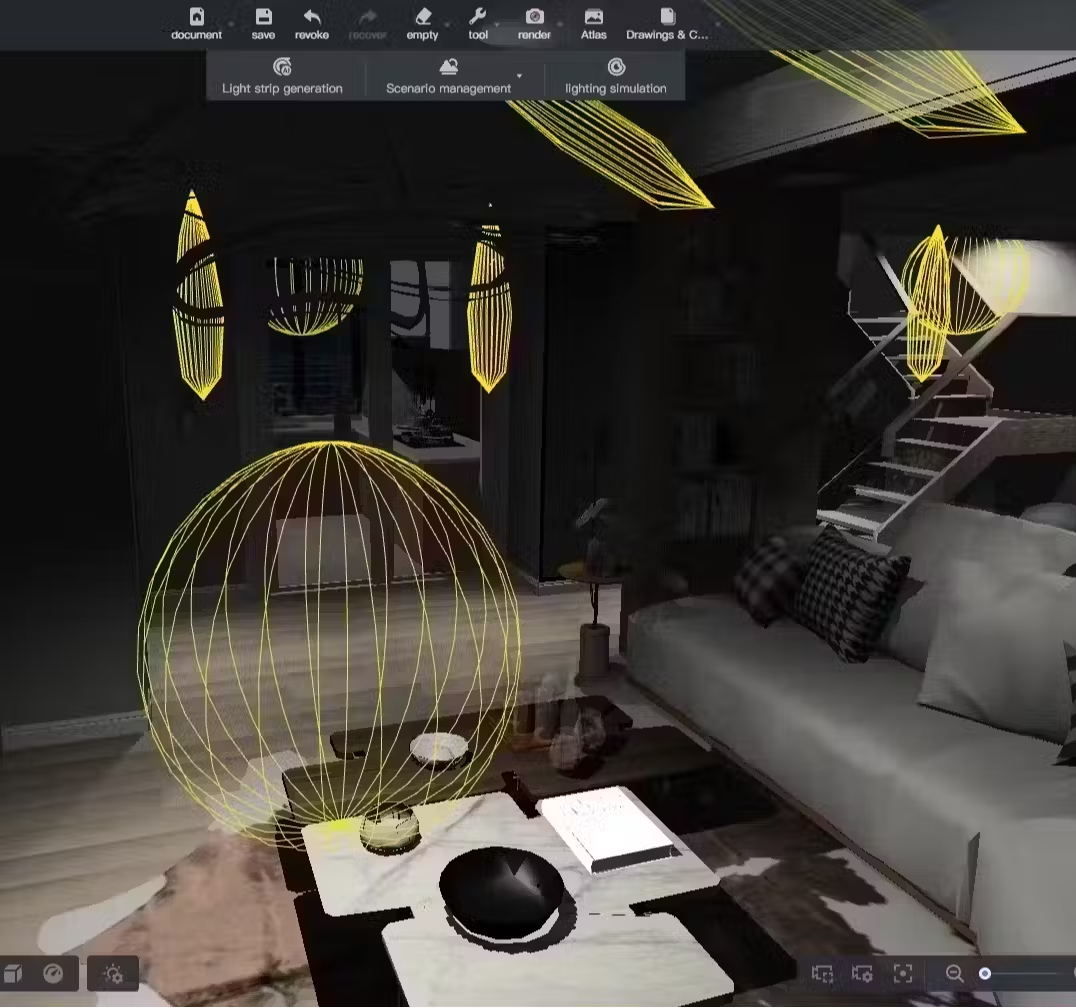Open light settings sun-gear icon
Screen dimensions: 1076x1008
pos(113,973)
